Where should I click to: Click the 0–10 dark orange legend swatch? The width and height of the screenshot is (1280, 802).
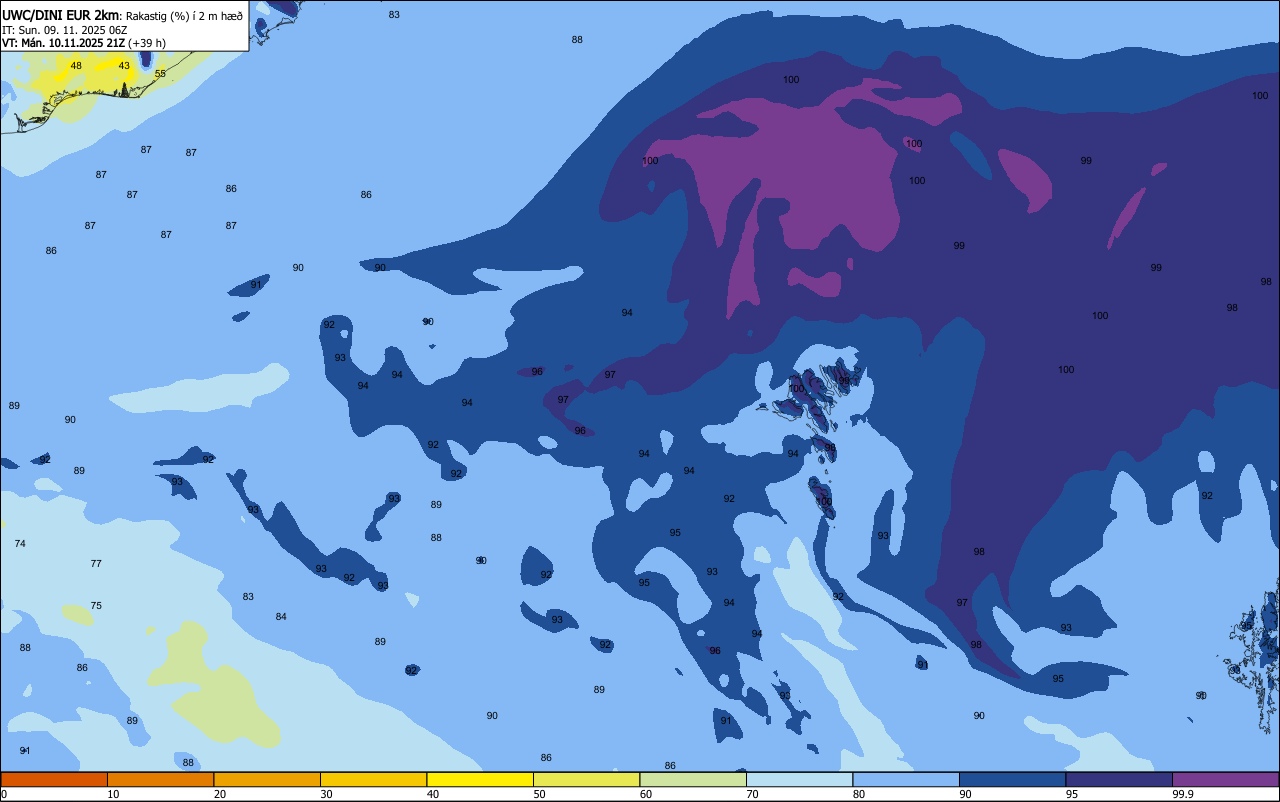coord(54,779)
